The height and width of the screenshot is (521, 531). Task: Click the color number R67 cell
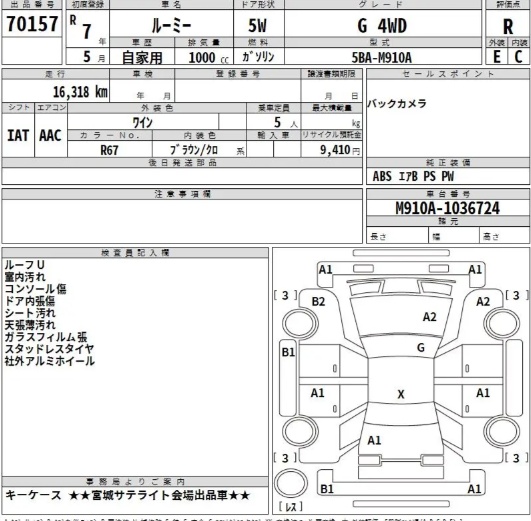110,149
